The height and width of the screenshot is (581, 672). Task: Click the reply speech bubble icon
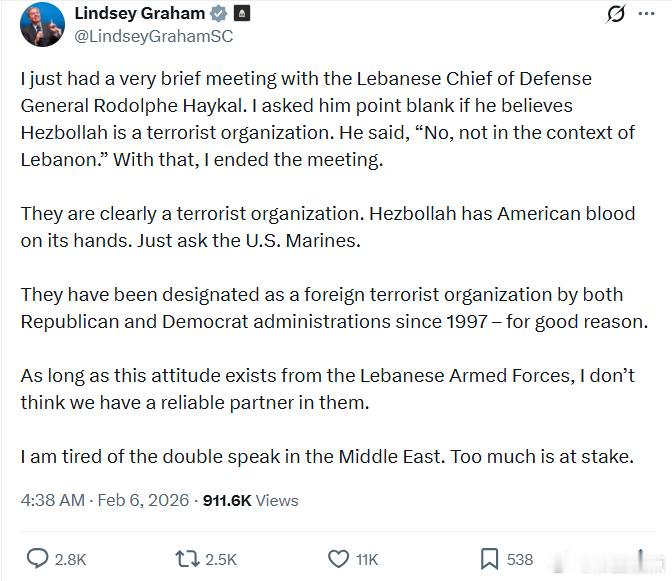37,559
